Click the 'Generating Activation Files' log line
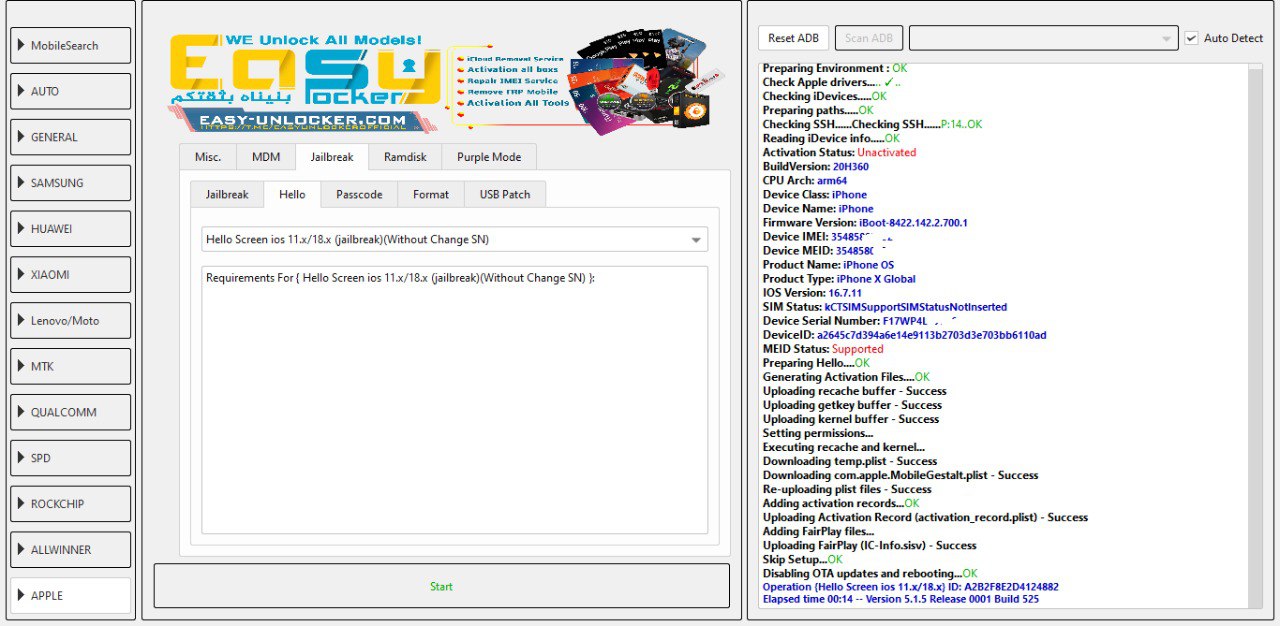The image size is (1280, 626). [x=846, y=377]
